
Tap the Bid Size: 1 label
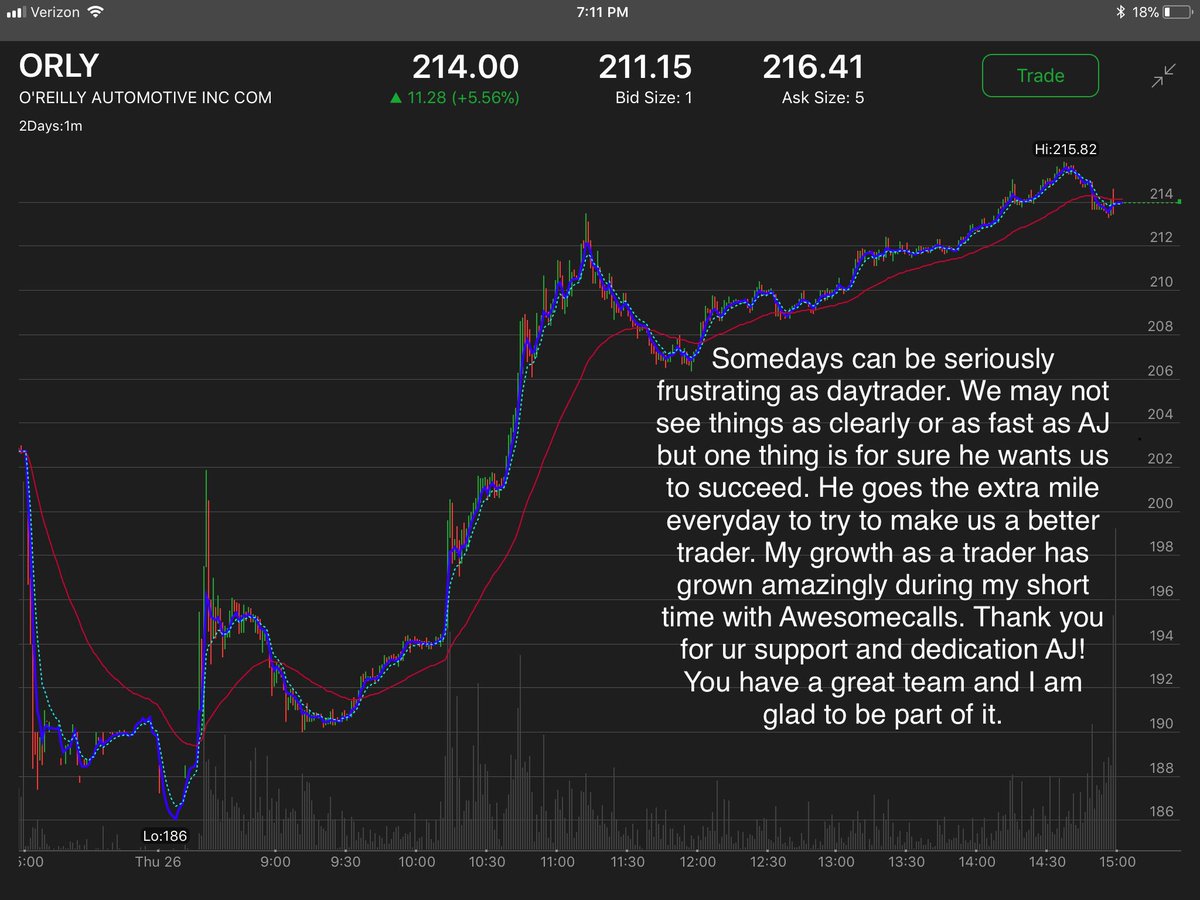click(653, 98)
